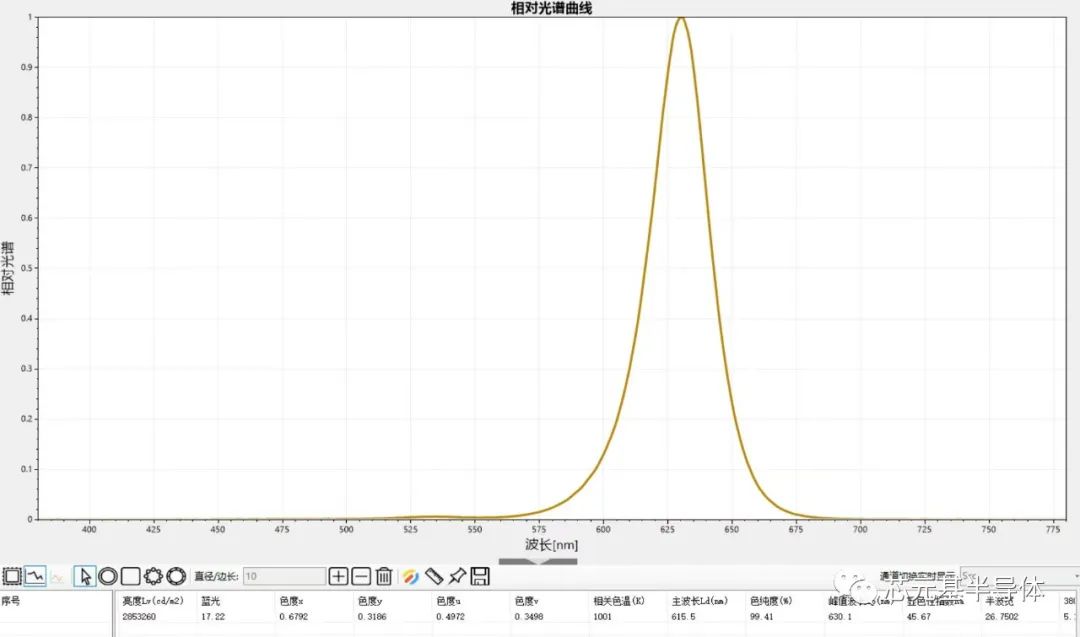Remove a region with the minus icon

(x=361, y=576)
